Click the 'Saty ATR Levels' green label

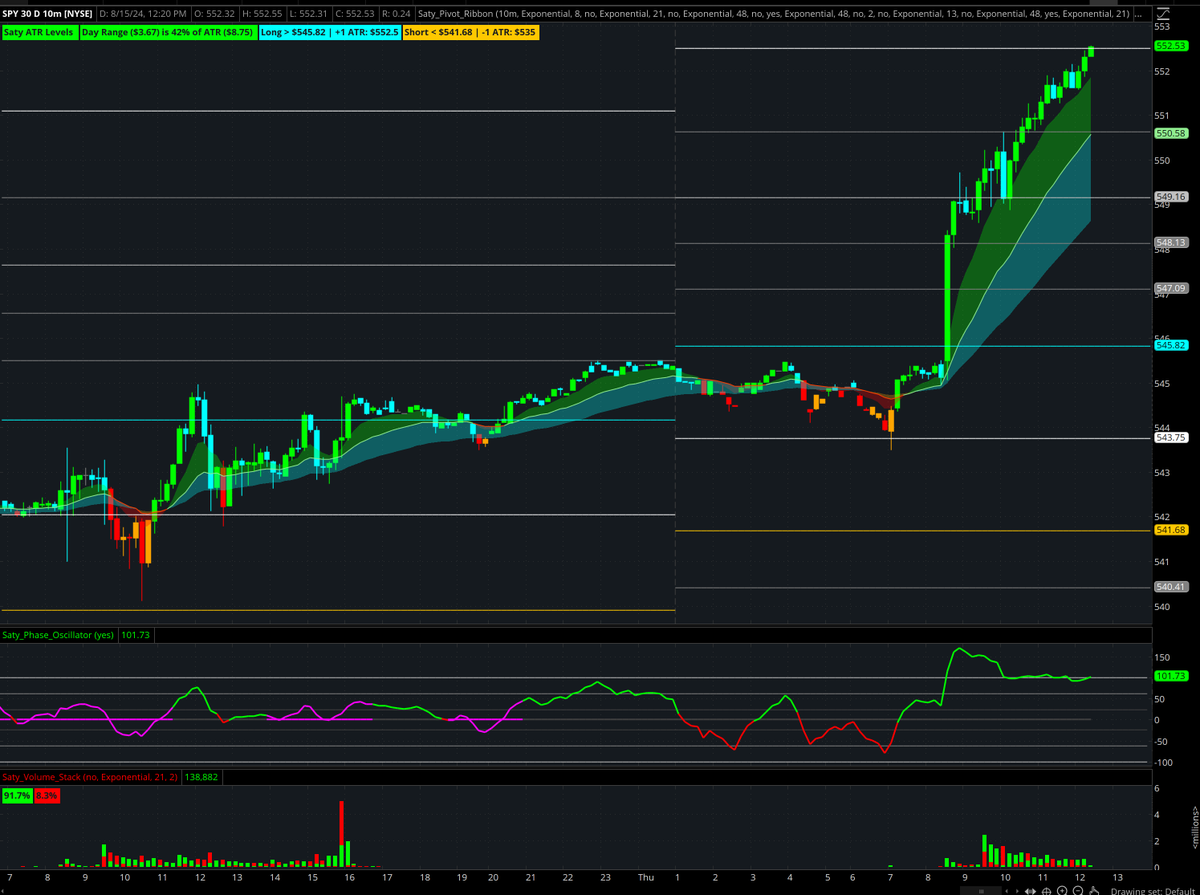pyautogui.click(x=38, y=32)
